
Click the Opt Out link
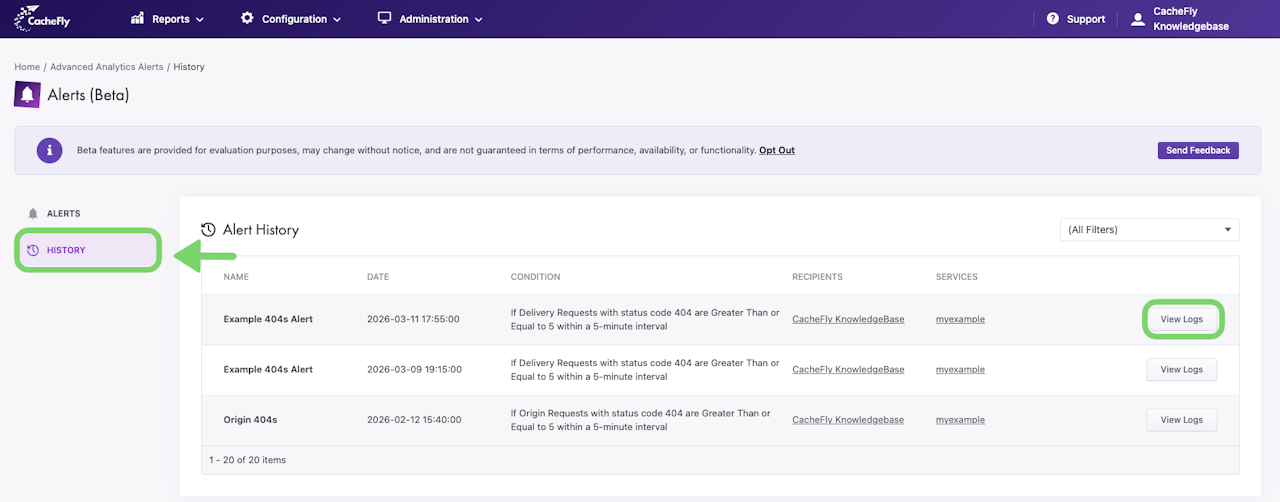pos(777,150)
